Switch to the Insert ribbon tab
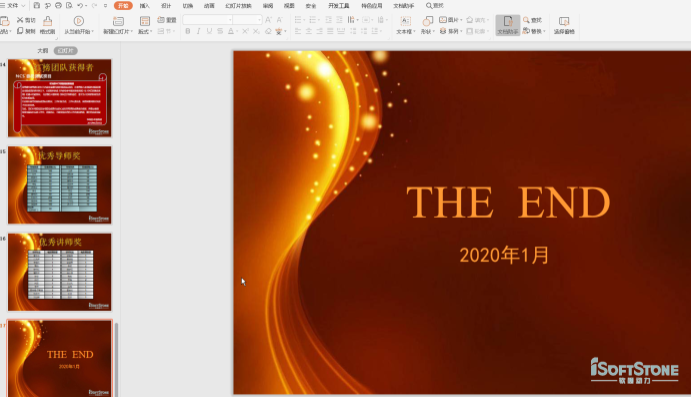Image resolution: width=691 pixels, height=397 pixels. [145, 6]
